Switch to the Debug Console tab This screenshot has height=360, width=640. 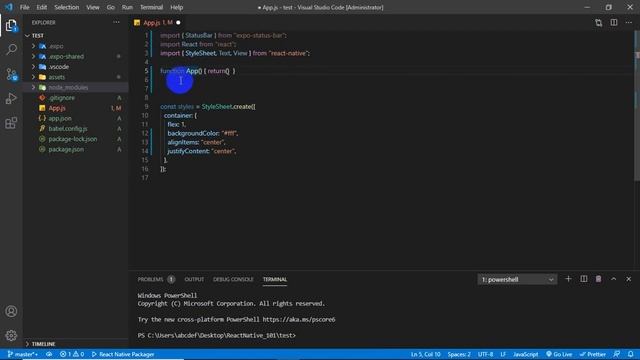point(233,280)
